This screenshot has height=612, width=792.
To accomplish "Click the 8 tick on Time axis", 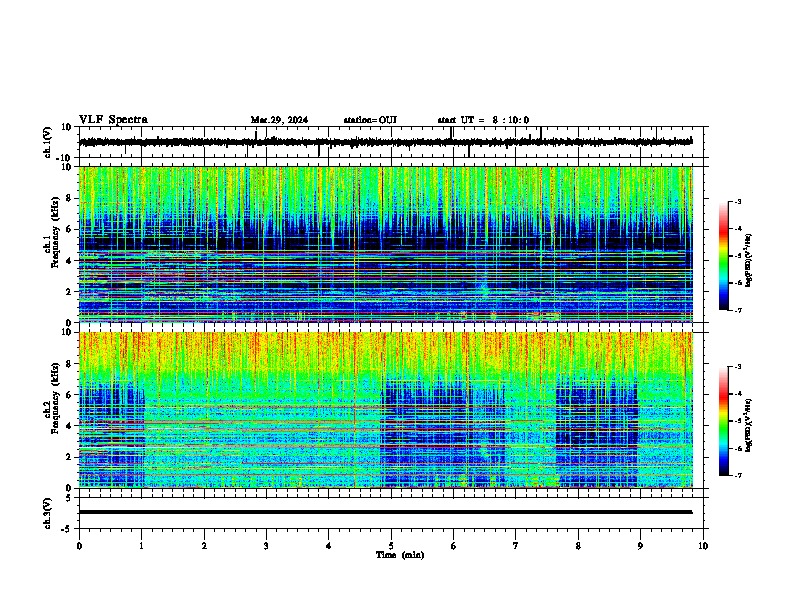I will tap(578, 546).
